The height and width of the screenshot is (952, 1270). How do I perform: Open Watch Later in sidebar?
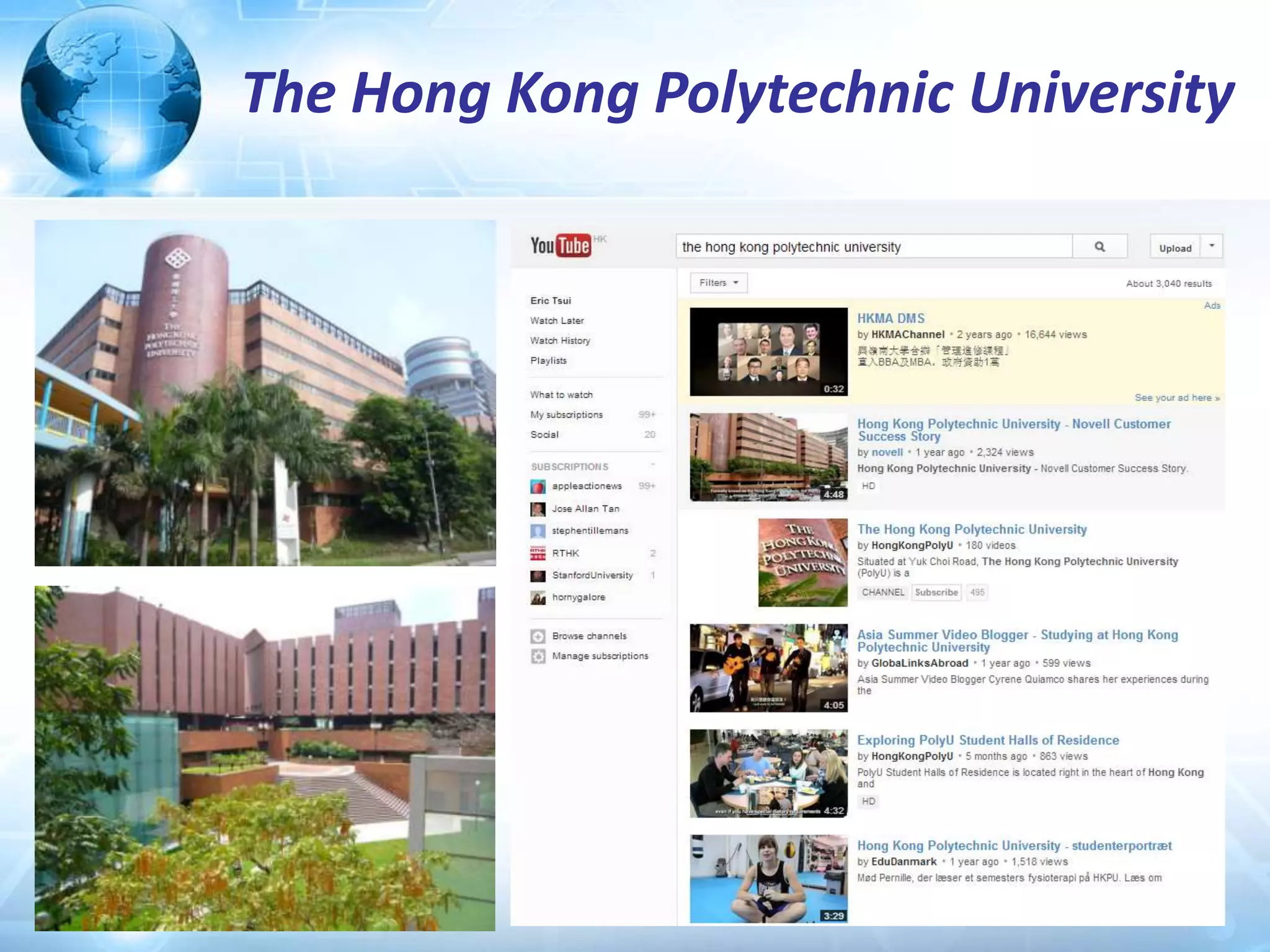point(557,320)
